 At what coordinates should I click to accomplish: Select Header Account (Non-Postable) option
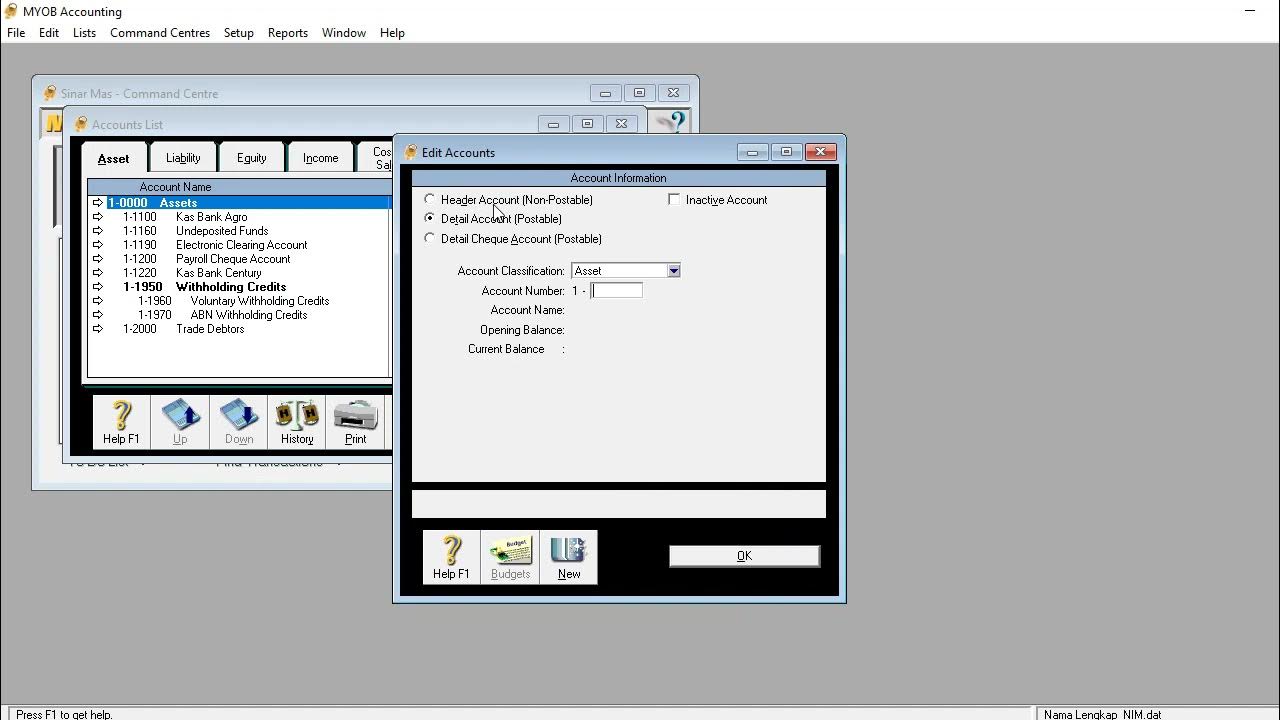point(430,199)
